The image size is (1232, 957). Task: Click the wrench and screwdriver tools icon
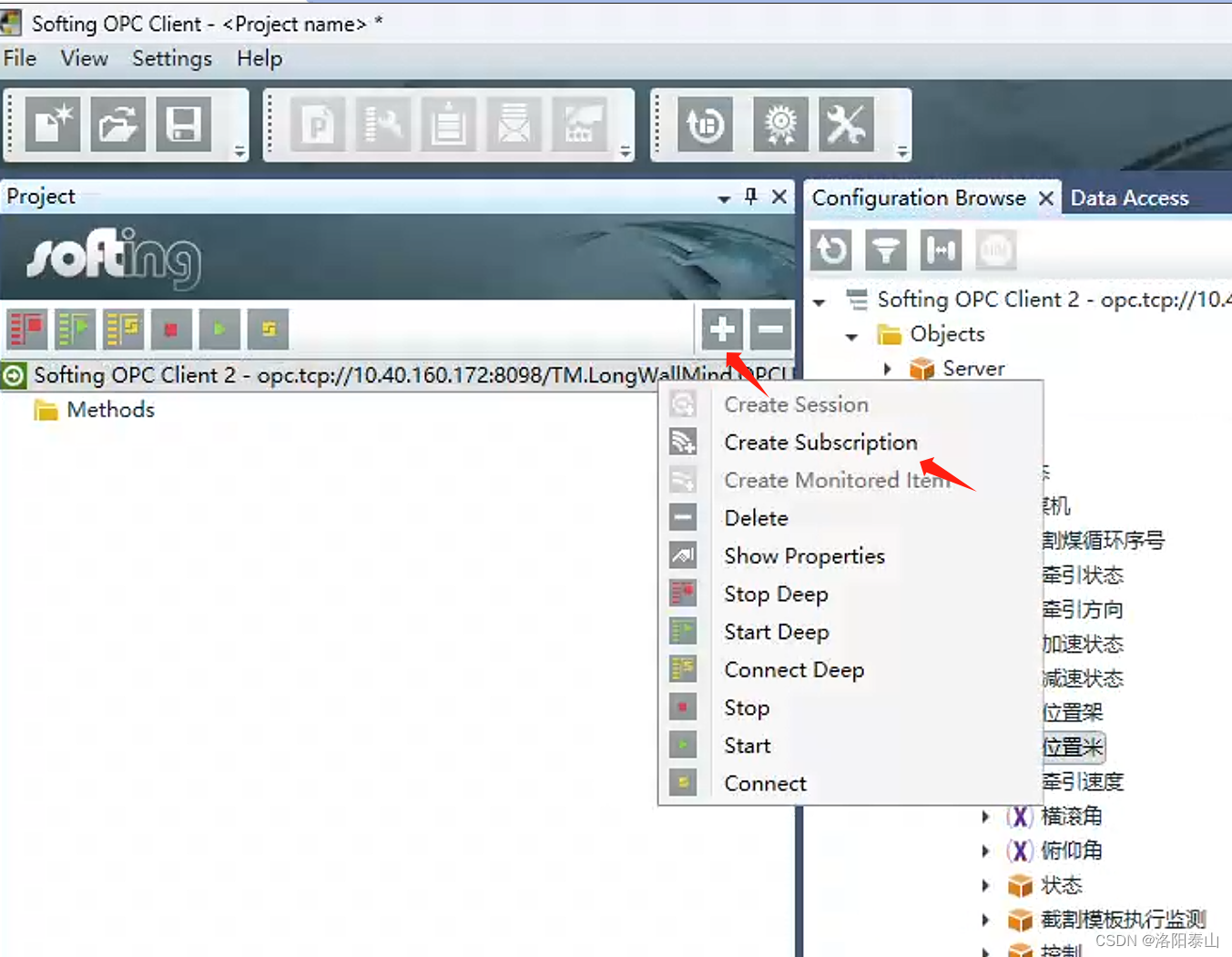[846, 124]
